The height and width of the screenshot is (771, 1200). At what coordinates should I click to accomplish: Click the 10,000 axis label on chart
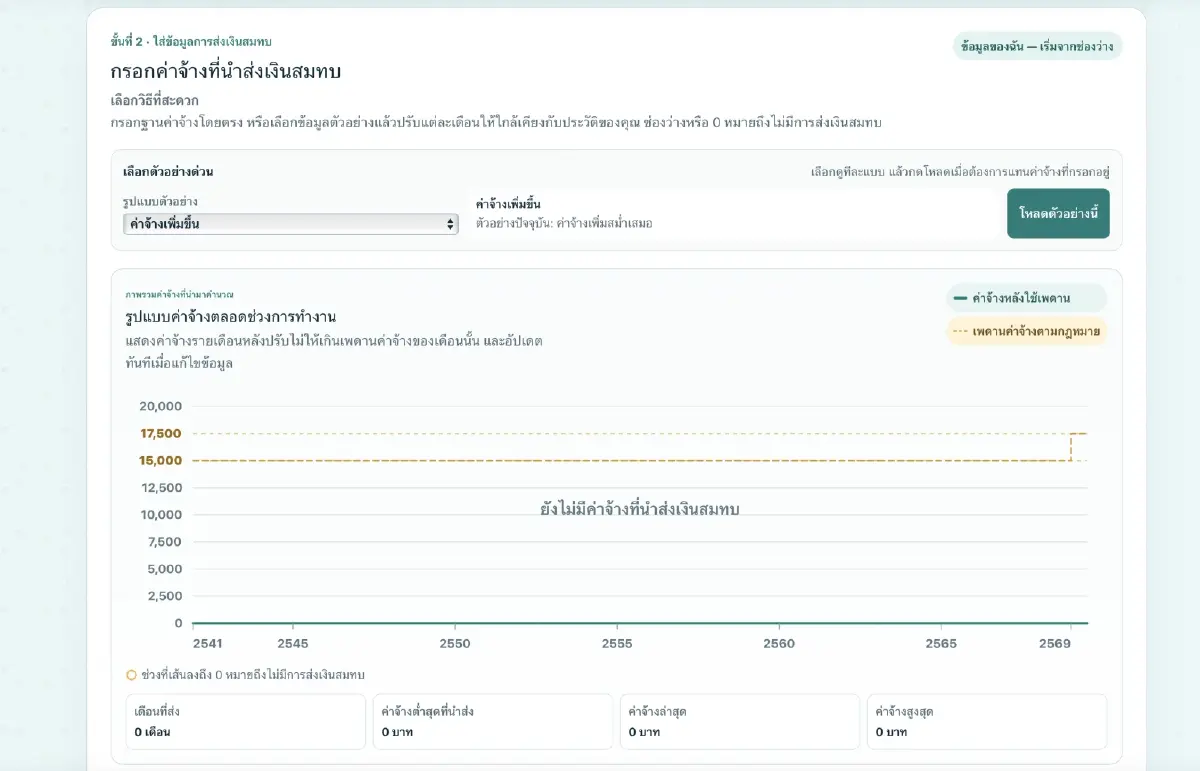[x=161, y=514]
